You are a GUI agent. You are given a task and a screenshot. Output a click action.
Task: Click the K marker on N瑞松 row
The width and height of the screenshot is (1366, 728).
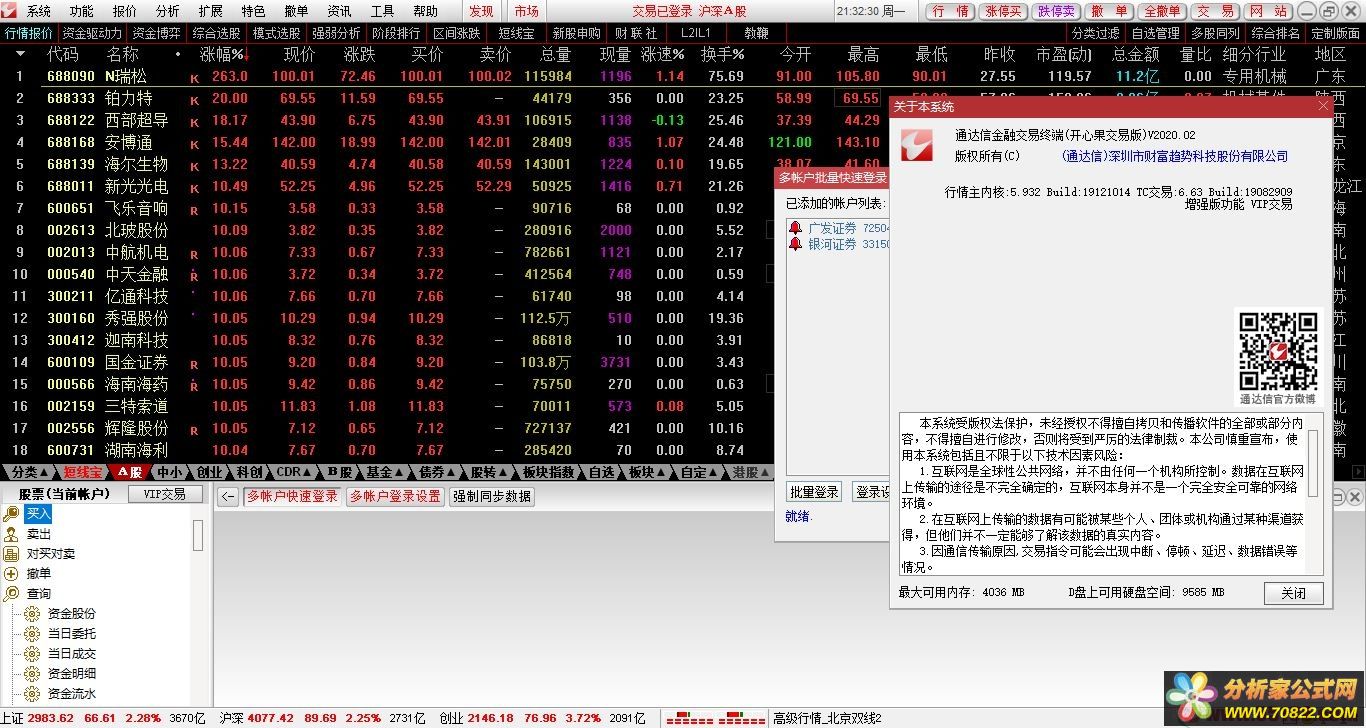pos(194,77)
